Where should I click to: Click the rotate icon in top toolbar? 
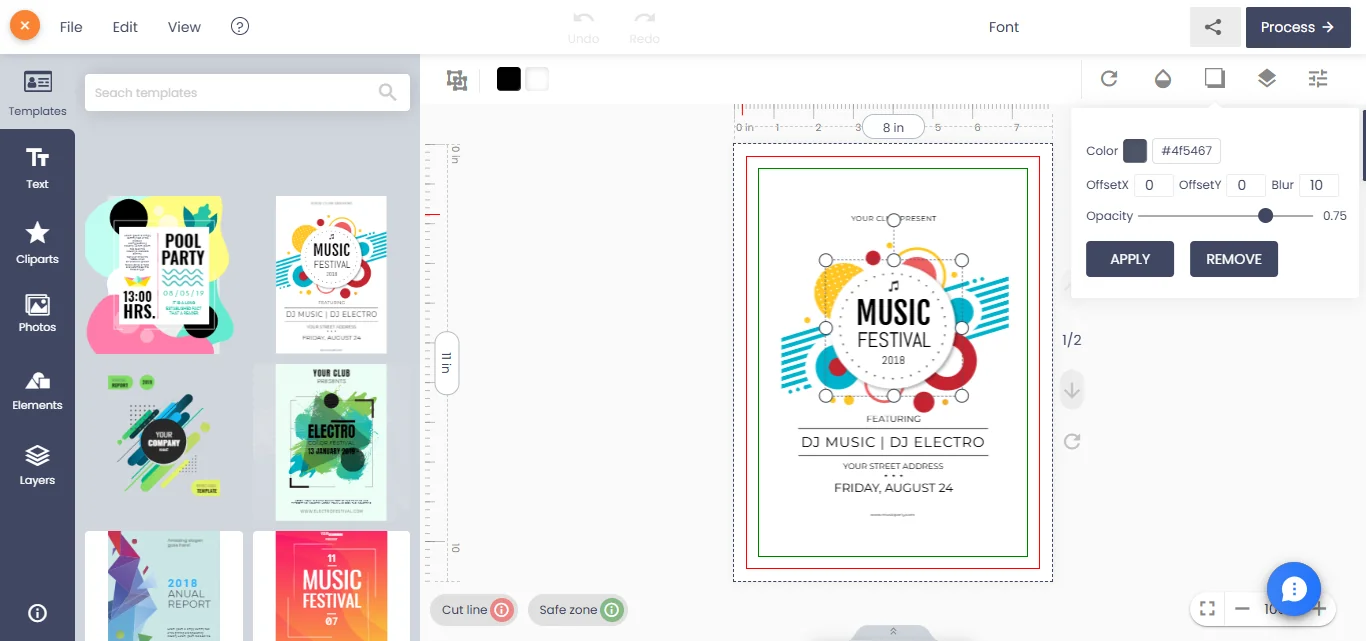tap(1109, 78)
